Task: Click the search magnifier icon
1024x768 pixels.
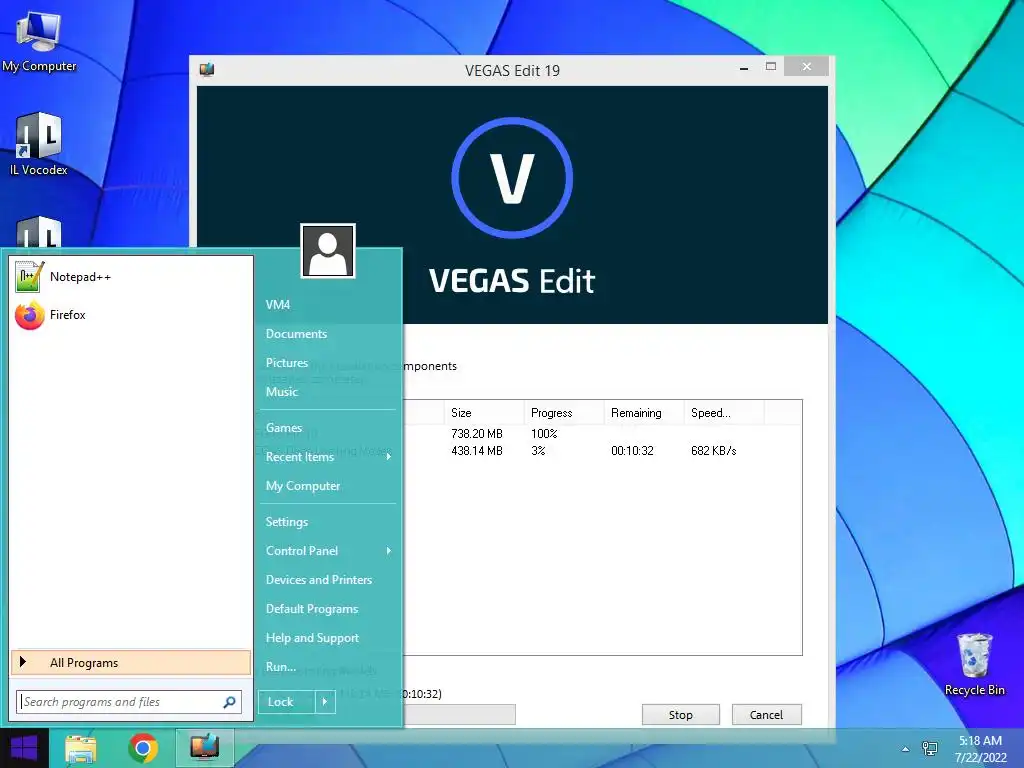Action: coord(229,702)
